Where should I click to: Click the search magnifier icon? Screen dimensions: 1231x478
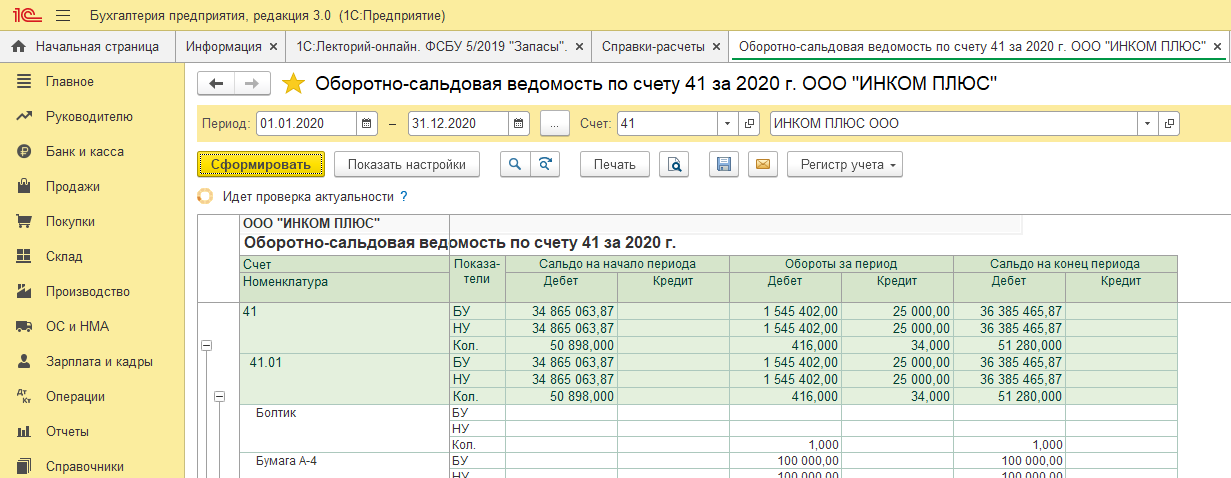(515, 164)
